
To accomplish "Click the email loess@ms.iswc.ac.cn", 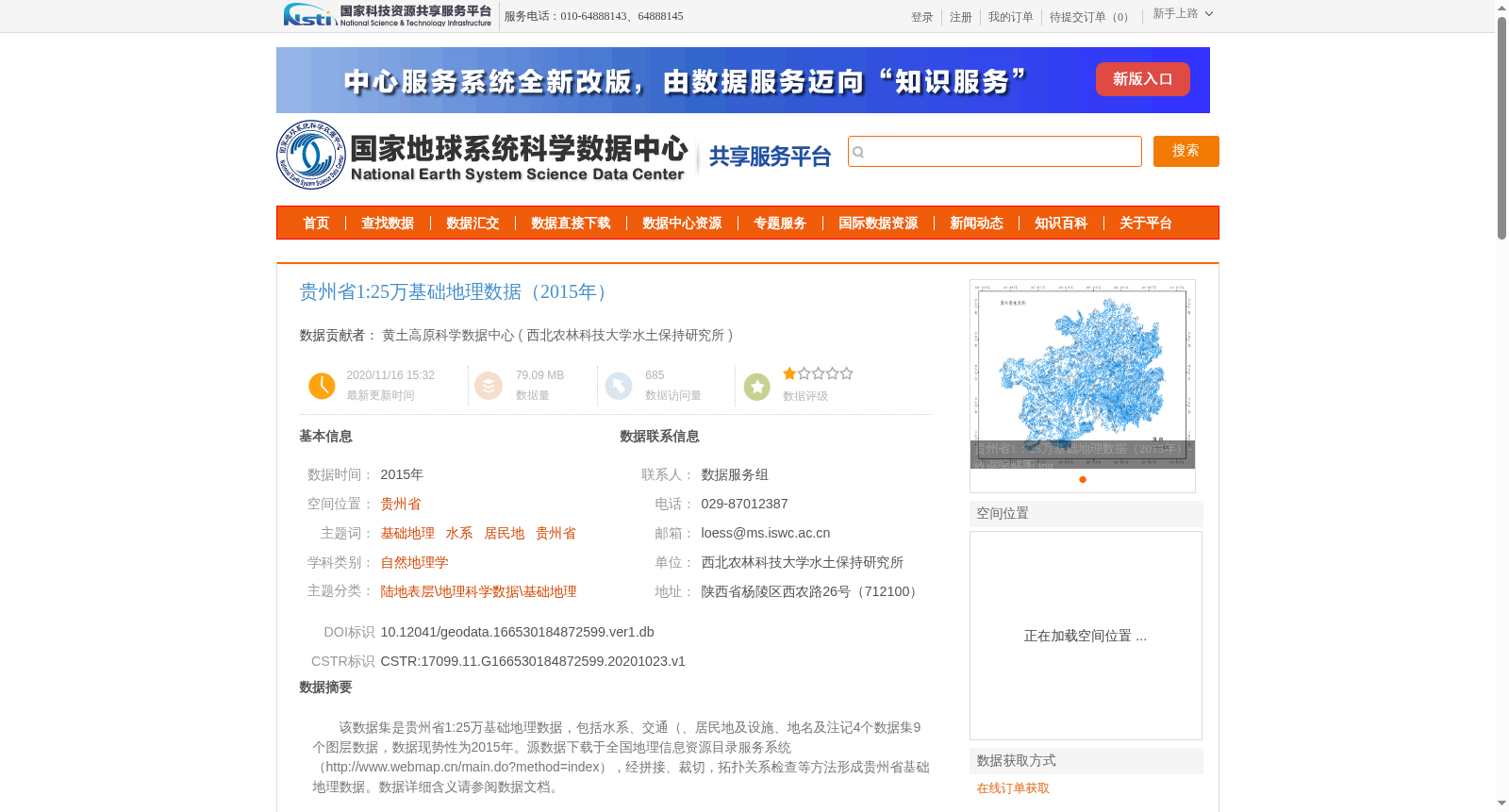I will coord(766,533).
